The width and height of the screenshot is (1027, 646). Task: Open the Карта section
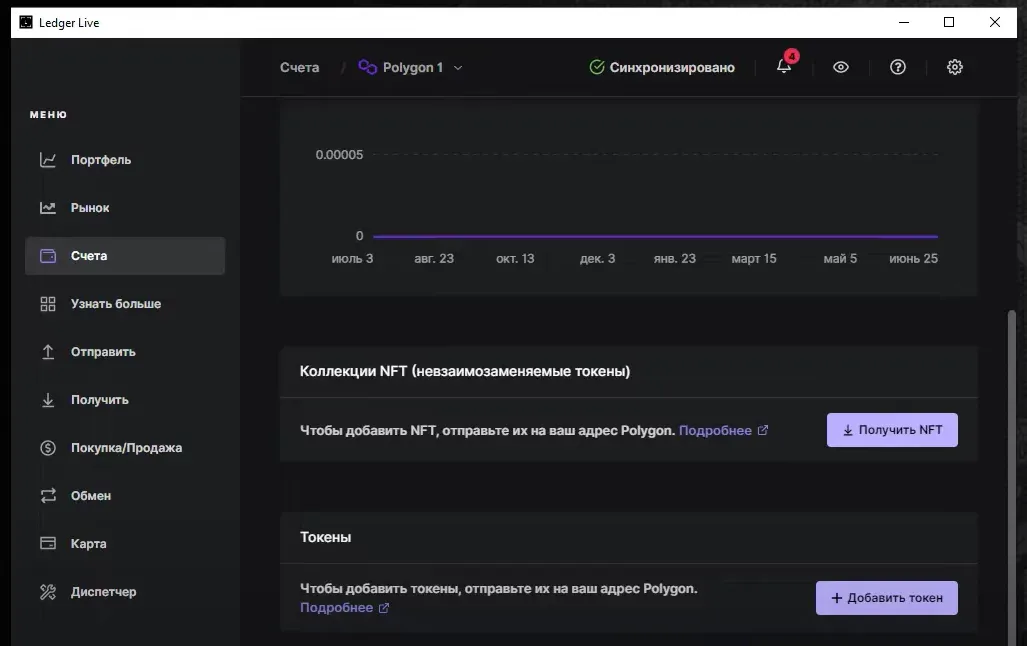click(124, 544)
